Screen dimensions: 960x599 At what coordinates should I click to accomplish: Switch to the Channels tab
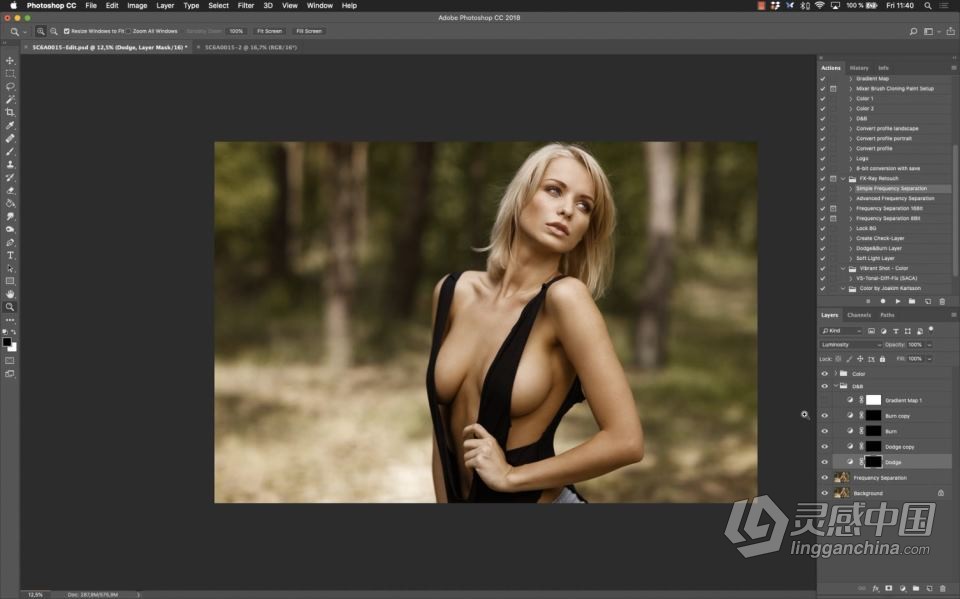[x=858, y=315]
